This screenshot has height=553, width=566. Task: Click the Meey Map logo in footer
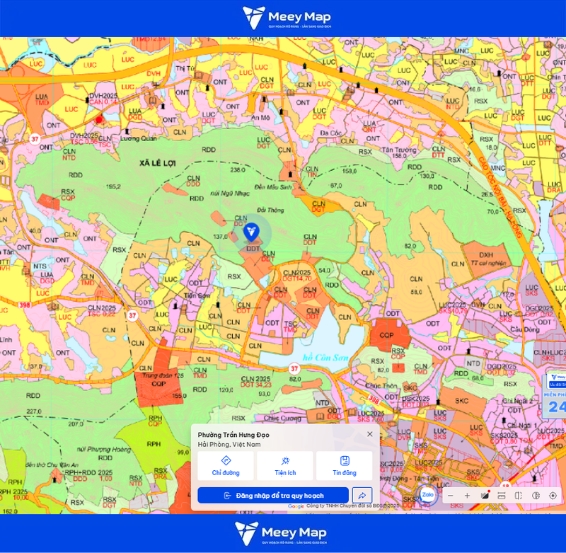click(281, 533)
